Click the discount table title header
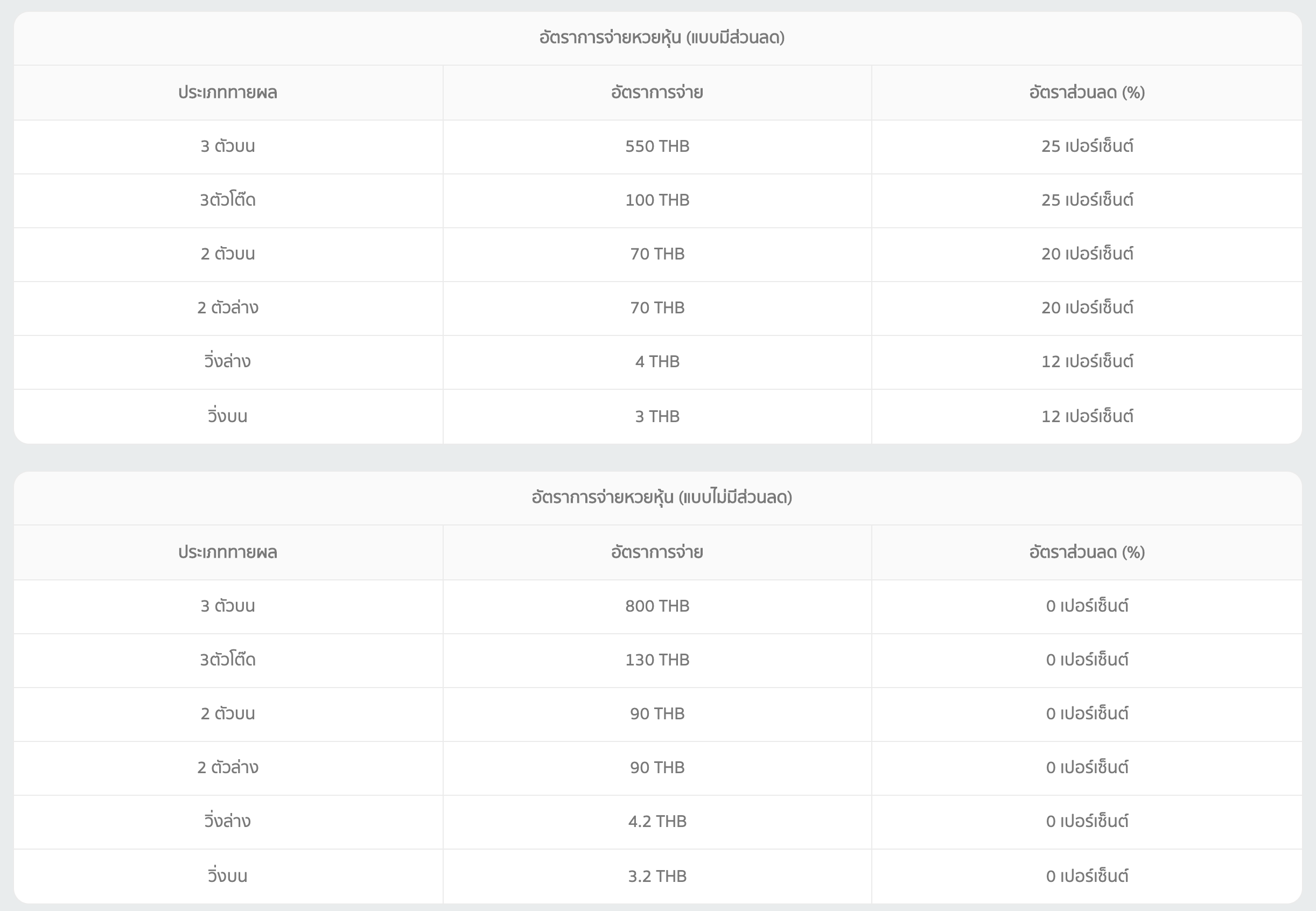 click(661, 38)
